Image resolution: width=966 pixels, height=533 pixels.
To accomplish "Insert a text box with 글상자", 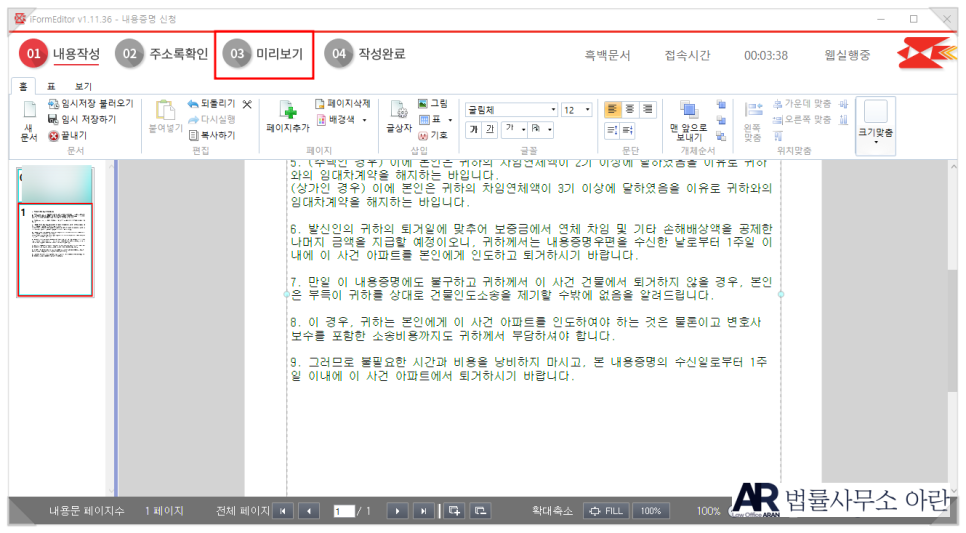I will click(x=399, y=116).
